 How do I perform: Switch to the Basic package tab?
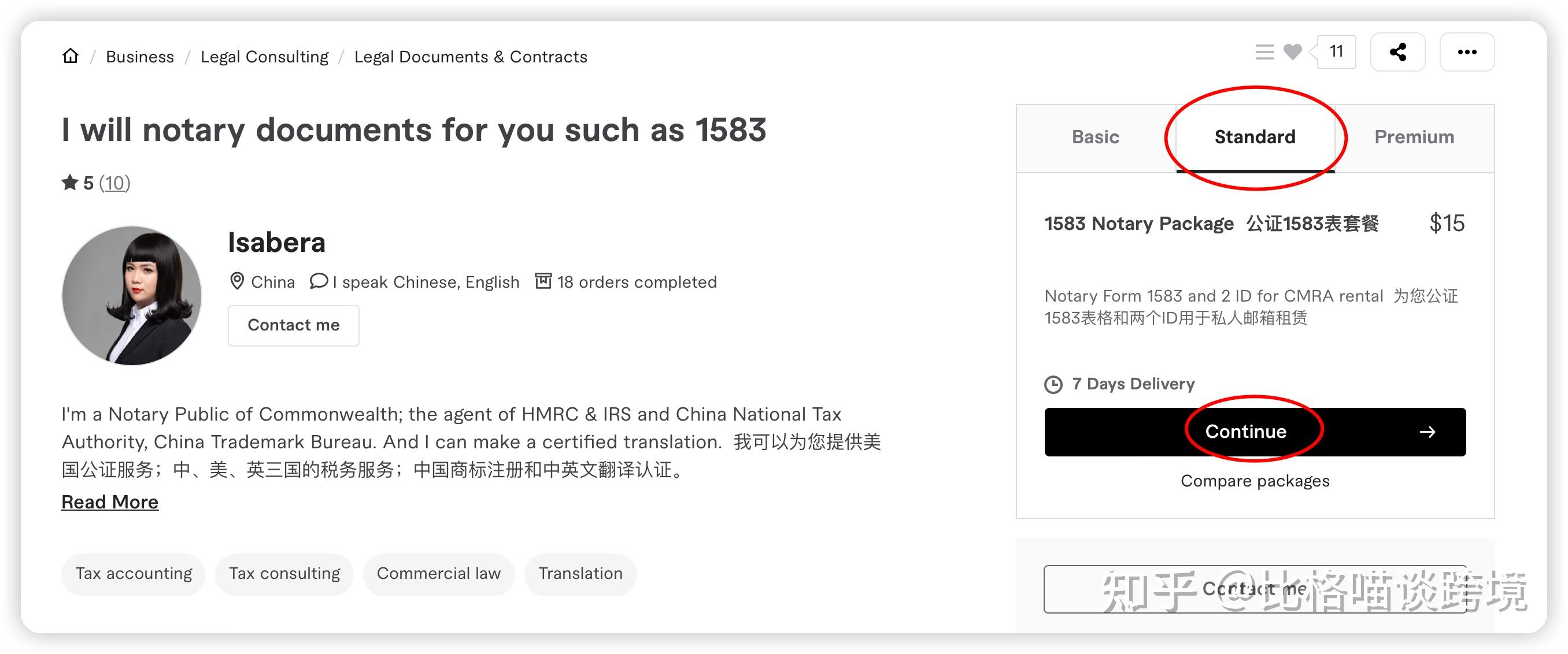coord(1095,137)
